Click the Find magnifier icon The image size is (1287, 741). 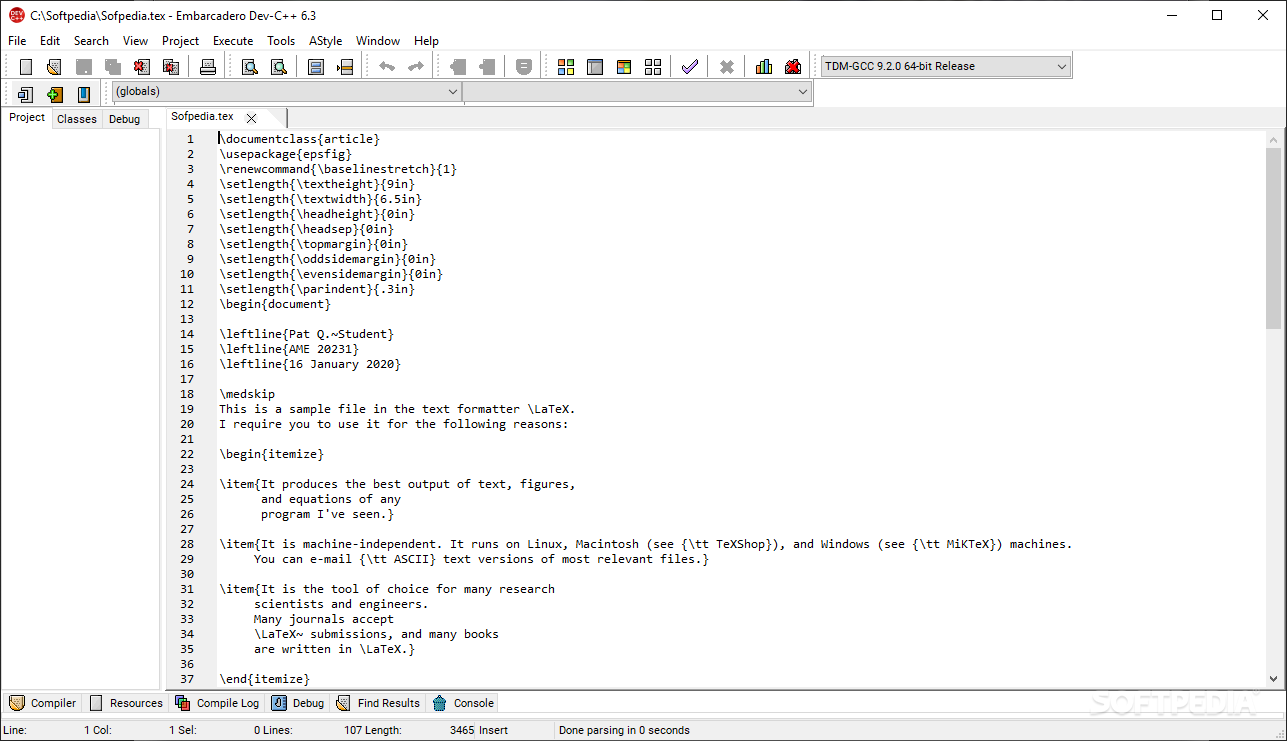pyautogui.click(x=250, y=67)
